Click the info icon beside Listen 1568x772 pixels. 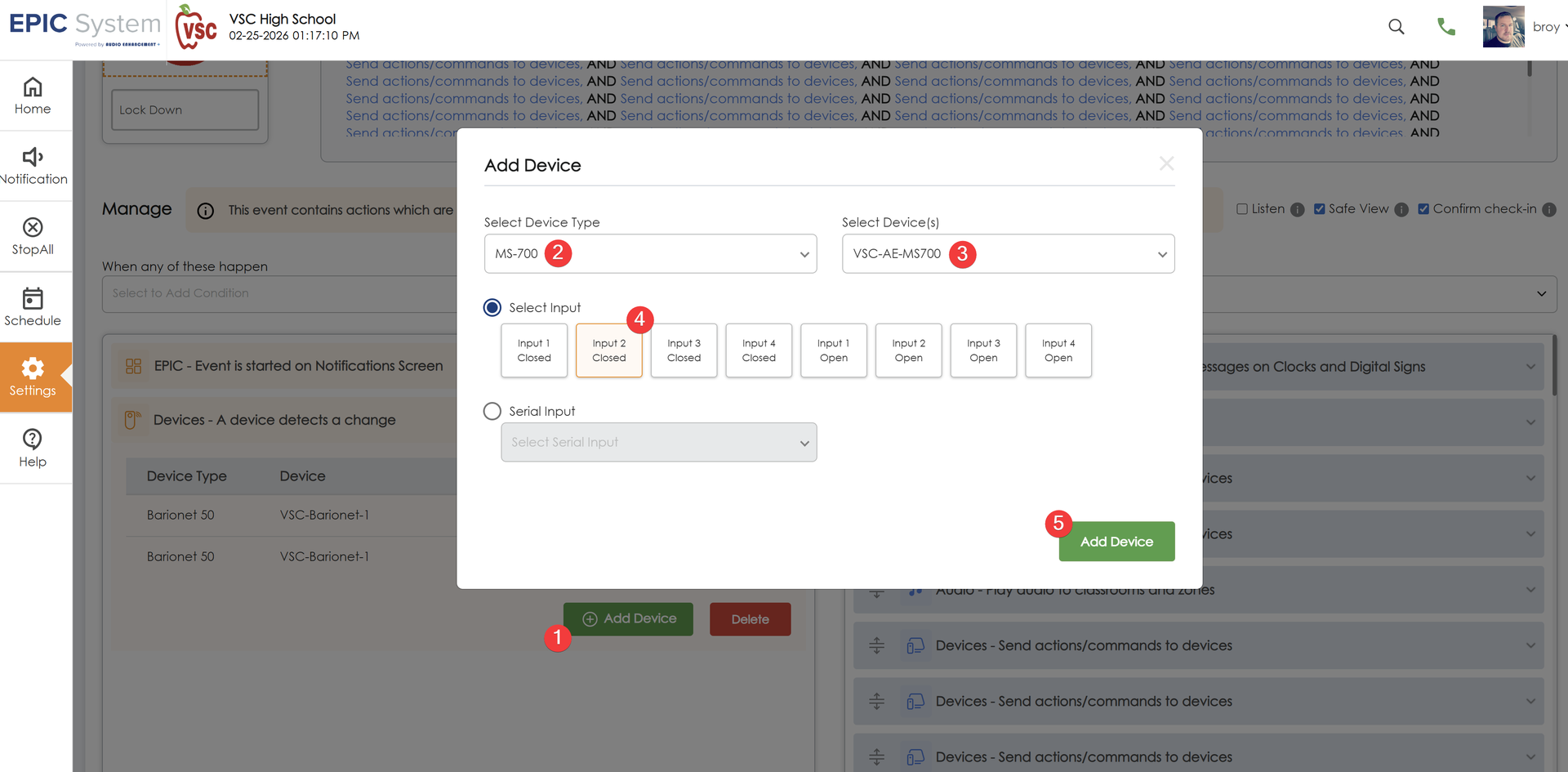point(1297,210)
